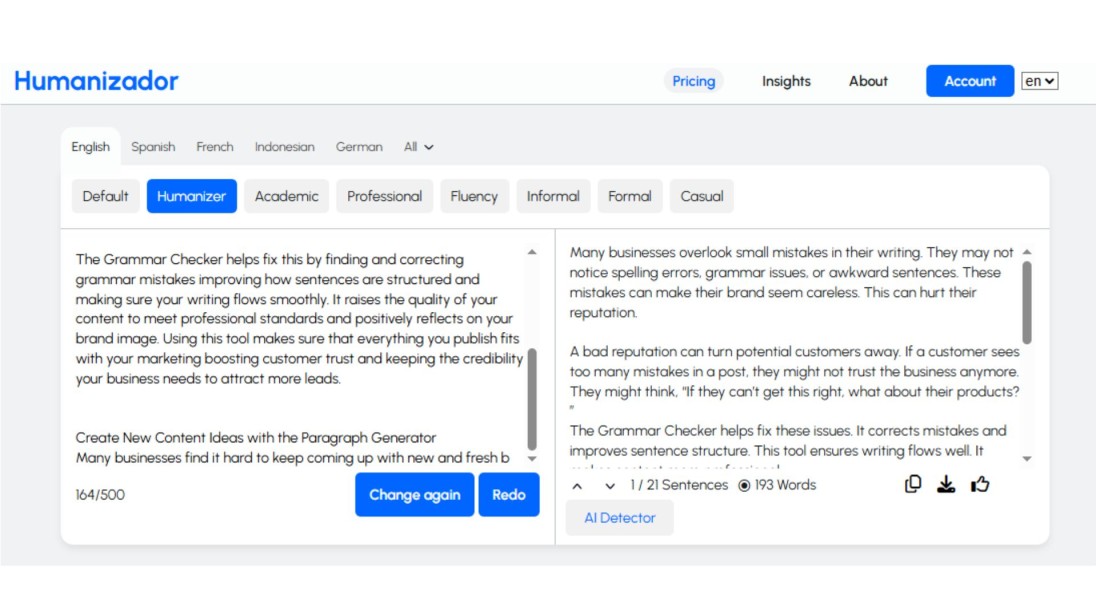Click the input scroll up arrow

pyautogui.click(x=532, y=252)
